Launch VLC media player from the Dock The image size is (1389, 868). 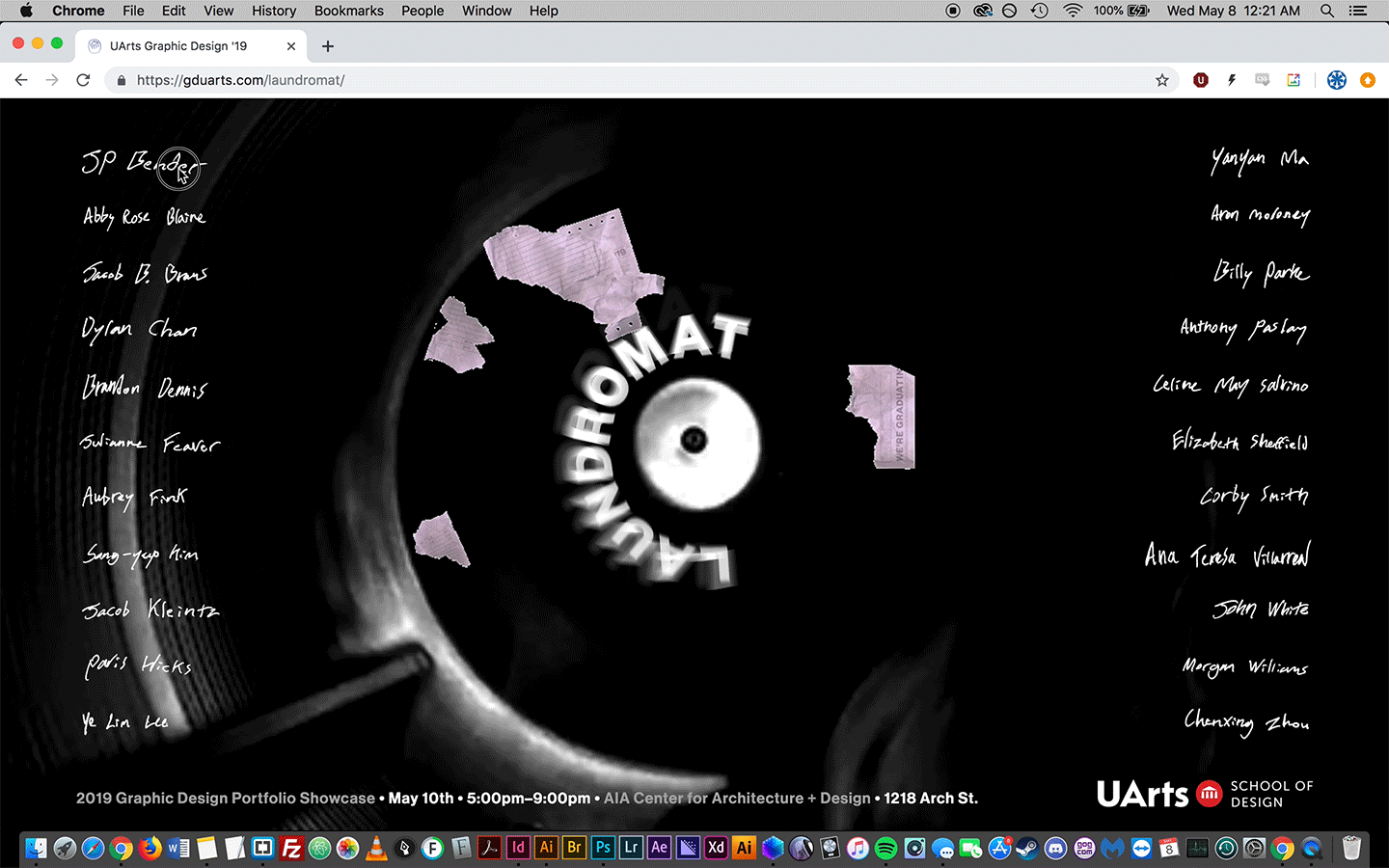coord(376,848)
